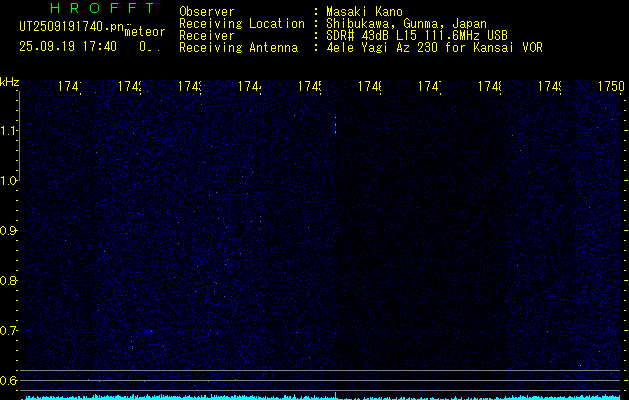Click the 0.9 kHz frequency label
Screen dimensions: 629x400
coord(8,231)
